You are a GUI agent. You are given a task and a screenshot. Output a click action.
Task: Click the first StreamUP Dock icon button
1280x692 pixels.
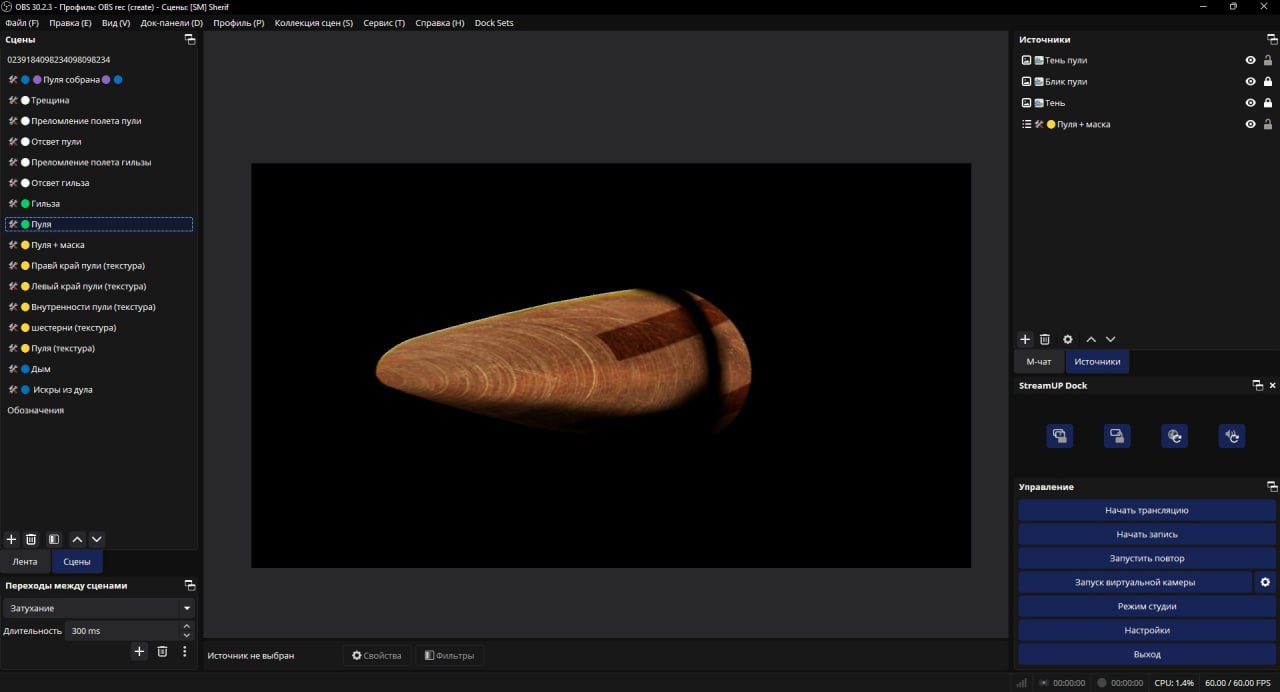click(1060, 436)
